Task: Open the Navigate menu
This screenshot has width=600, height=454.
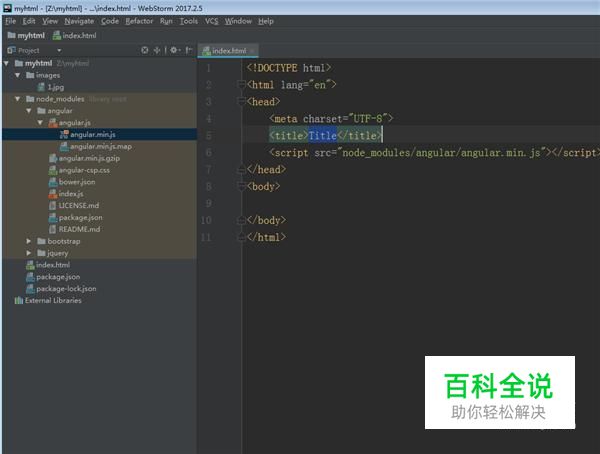Action: click(x=79, y=21)
